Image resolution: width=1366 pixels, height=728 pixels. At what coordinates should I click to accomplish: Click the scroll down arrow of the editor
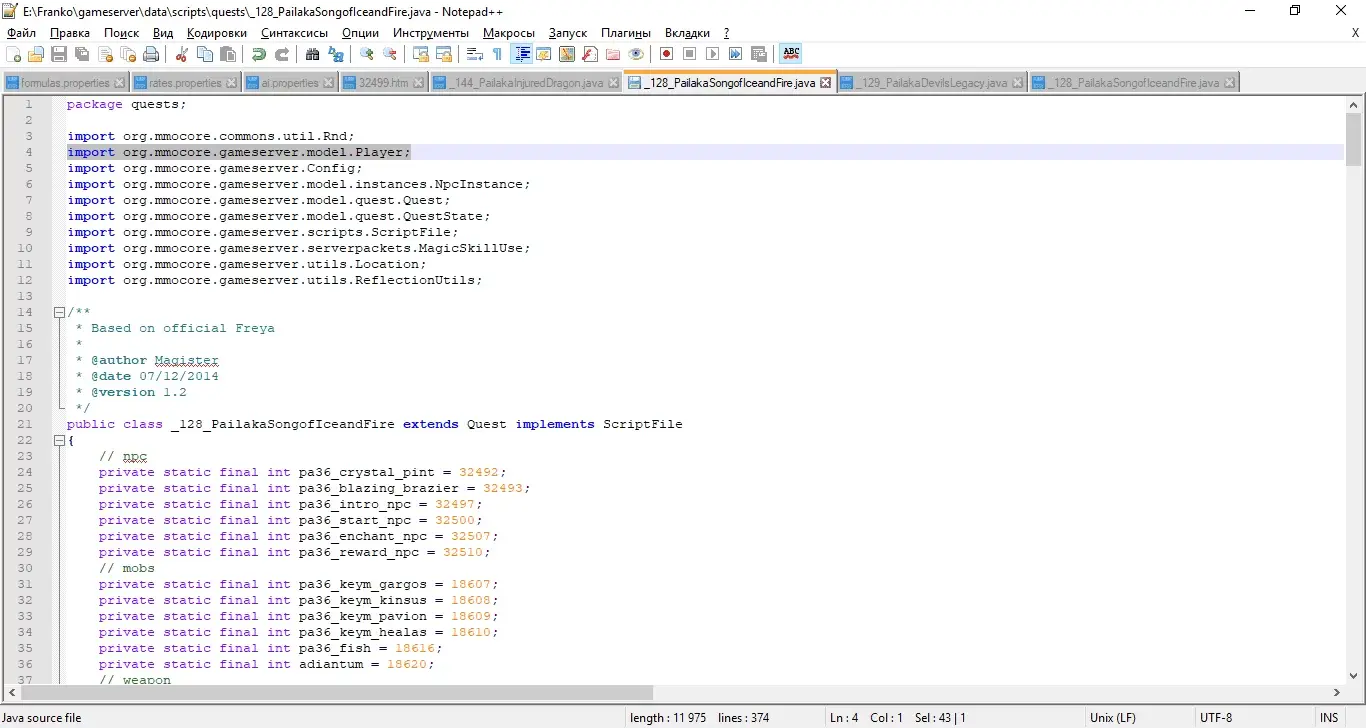click(x=1354, y=675)
